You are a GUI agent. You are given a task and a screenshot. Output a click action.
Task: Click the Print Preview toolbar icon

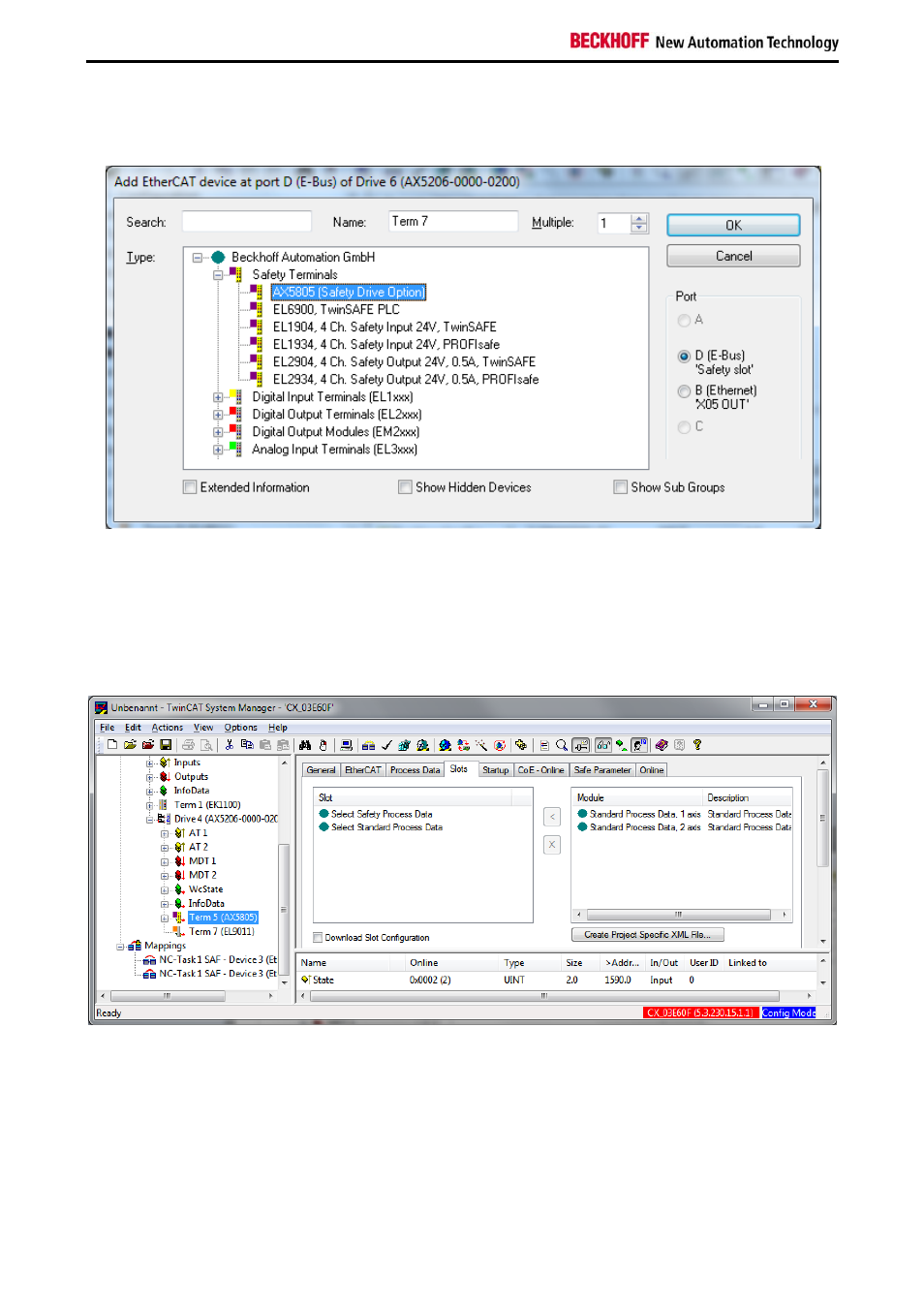[206, 745]
